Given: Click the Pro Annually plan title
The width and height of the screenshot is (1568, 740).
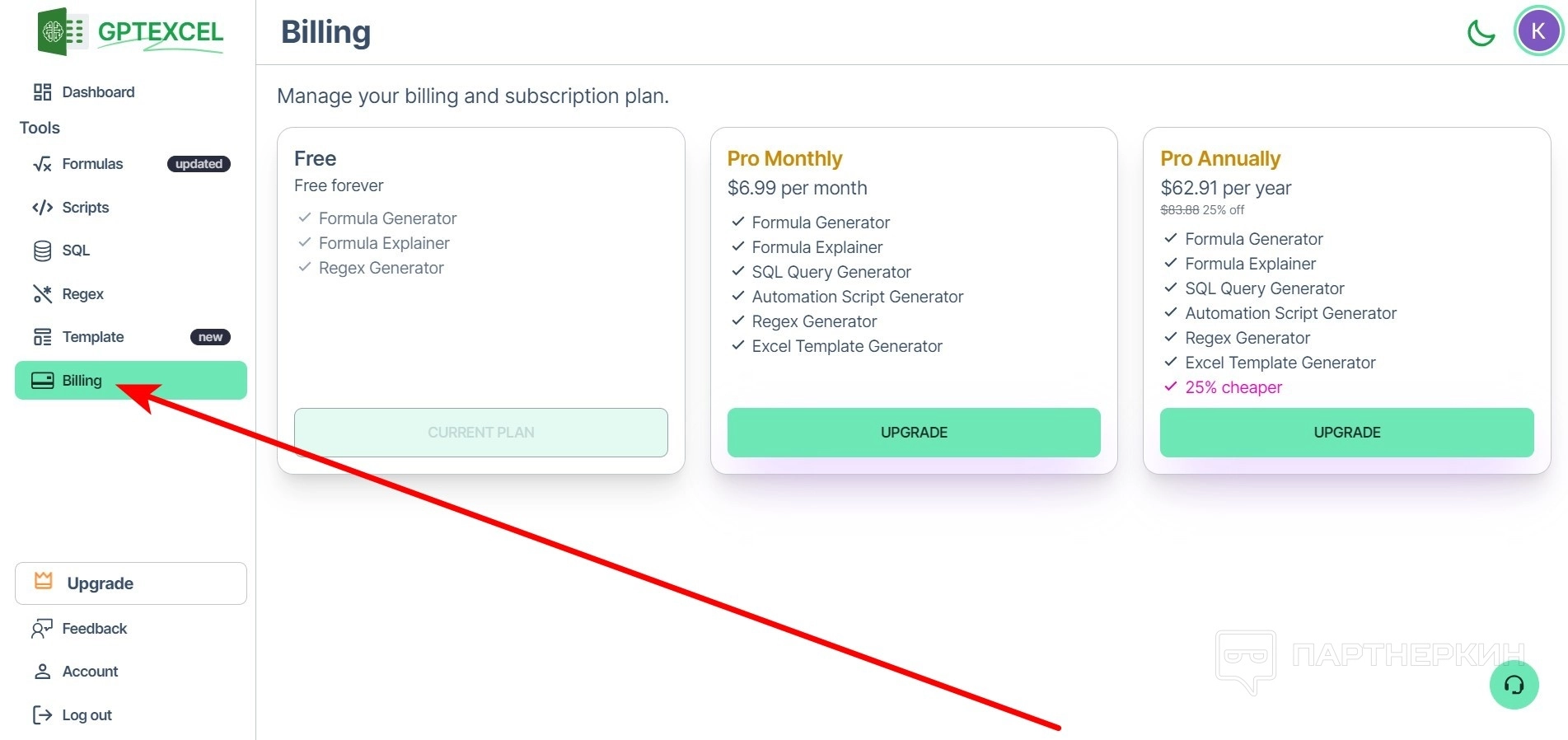Looking at the screenshot, I should coord(1220,158).
